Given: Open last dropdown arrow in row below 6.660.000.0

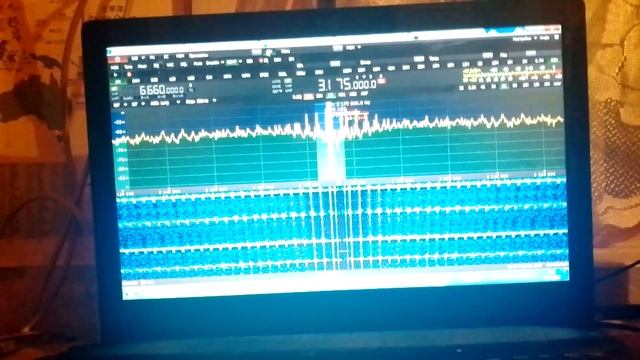Looking at the screenshot, I should point(215,100).
